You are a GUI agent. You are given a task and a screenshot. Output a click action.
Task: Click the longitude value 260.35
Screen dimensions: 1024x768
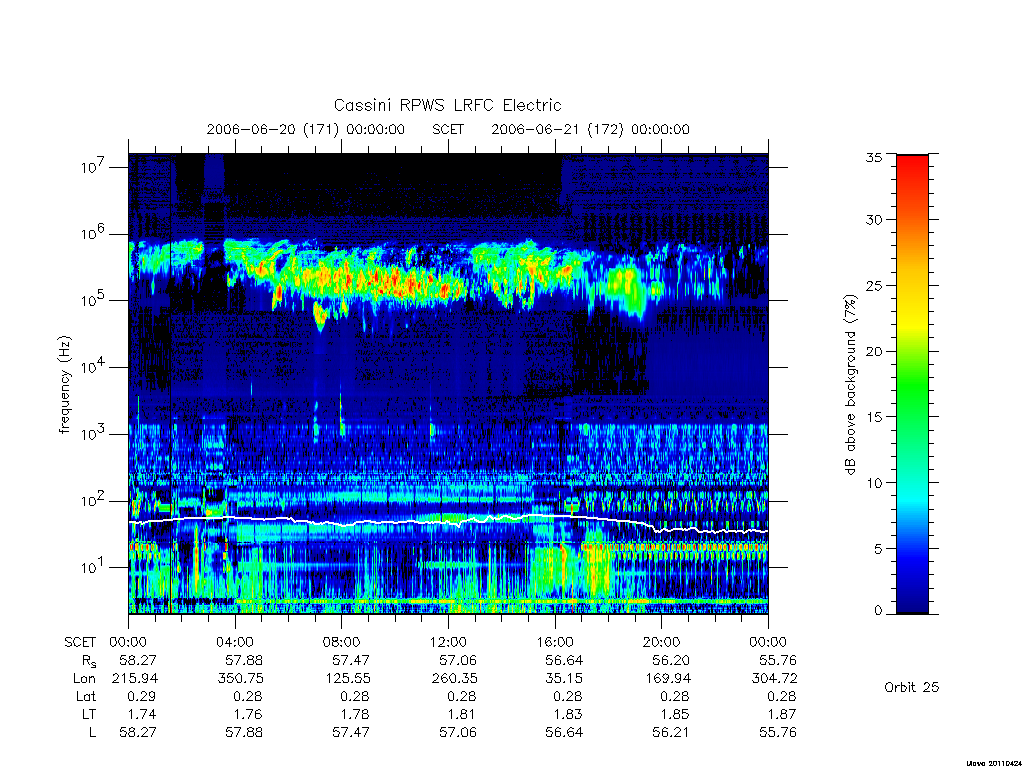click(455, 679)
